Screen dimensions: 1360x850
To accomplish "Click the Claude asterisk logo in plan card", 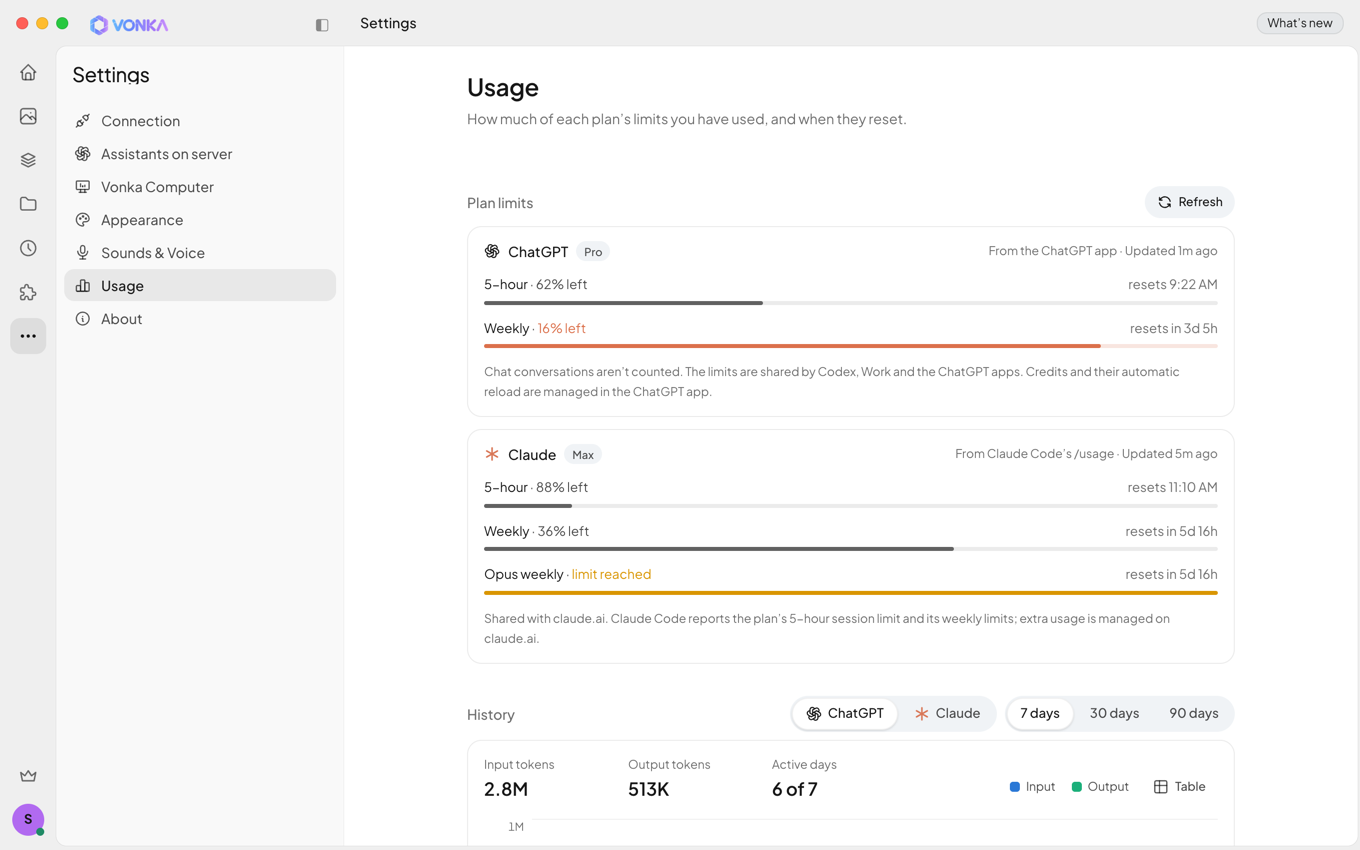I will click(492, 454).
